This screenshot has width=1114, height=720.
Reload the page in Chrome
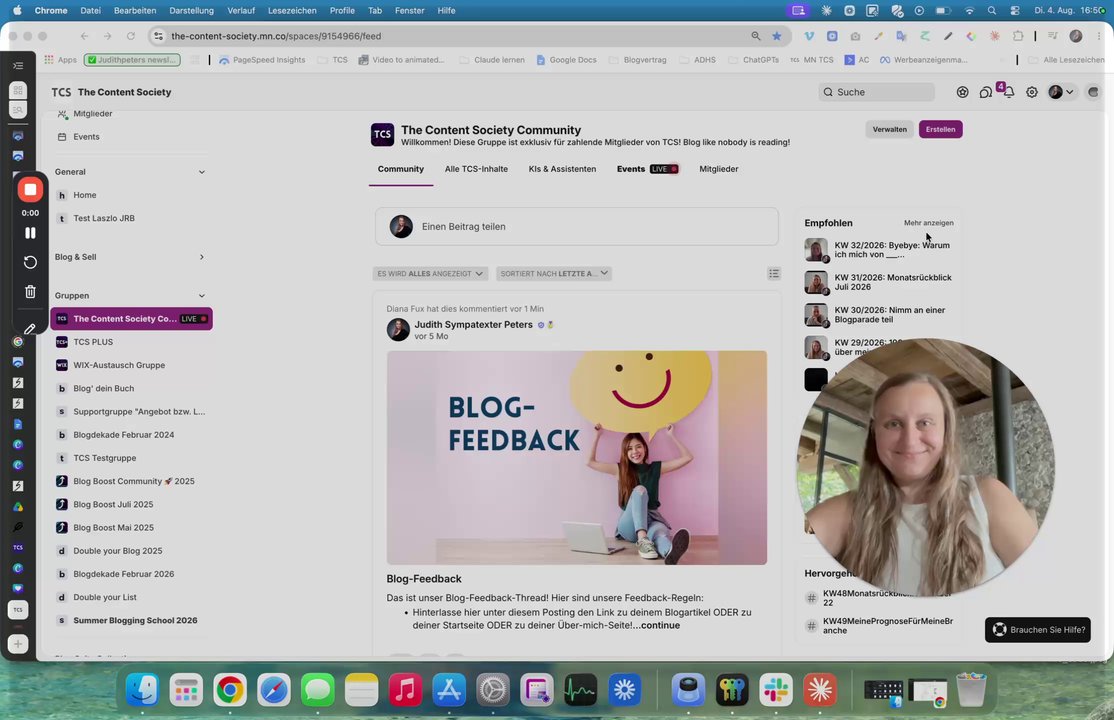point(131,36)
